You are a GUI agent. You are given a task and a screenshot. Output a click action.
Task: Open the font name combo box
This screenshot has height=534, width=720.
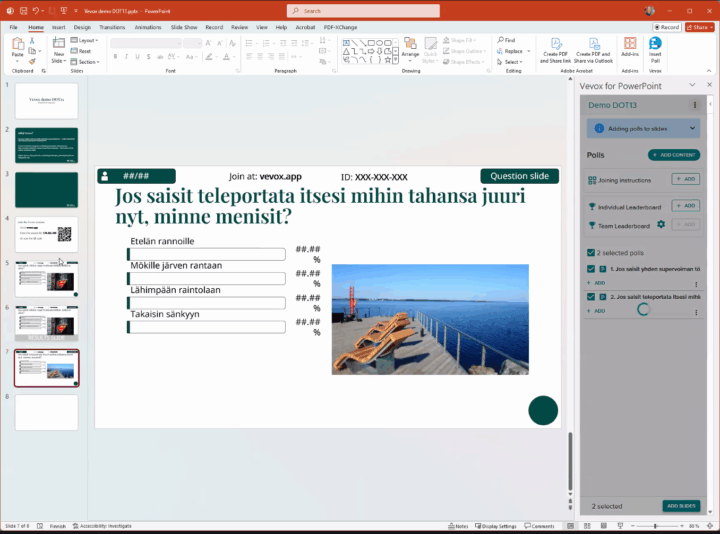[x=146, y=43]
